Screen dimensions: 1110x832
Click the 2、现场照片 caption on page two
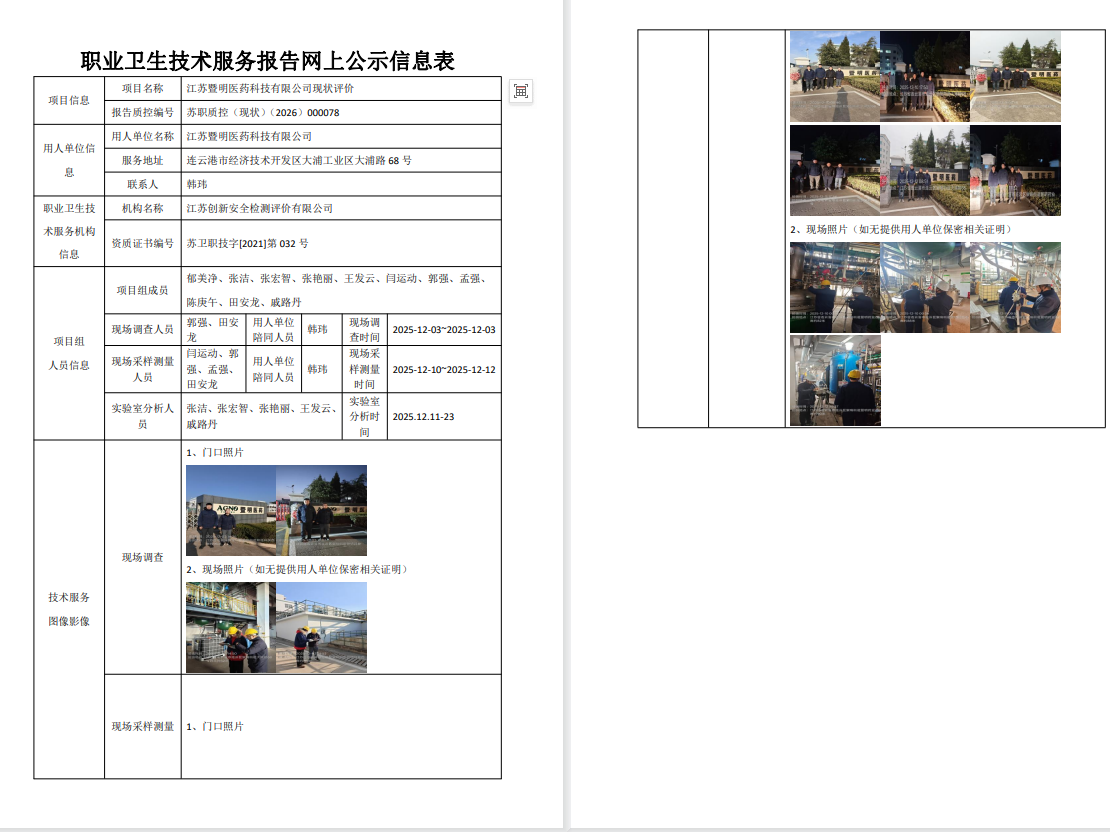[901, 229]
